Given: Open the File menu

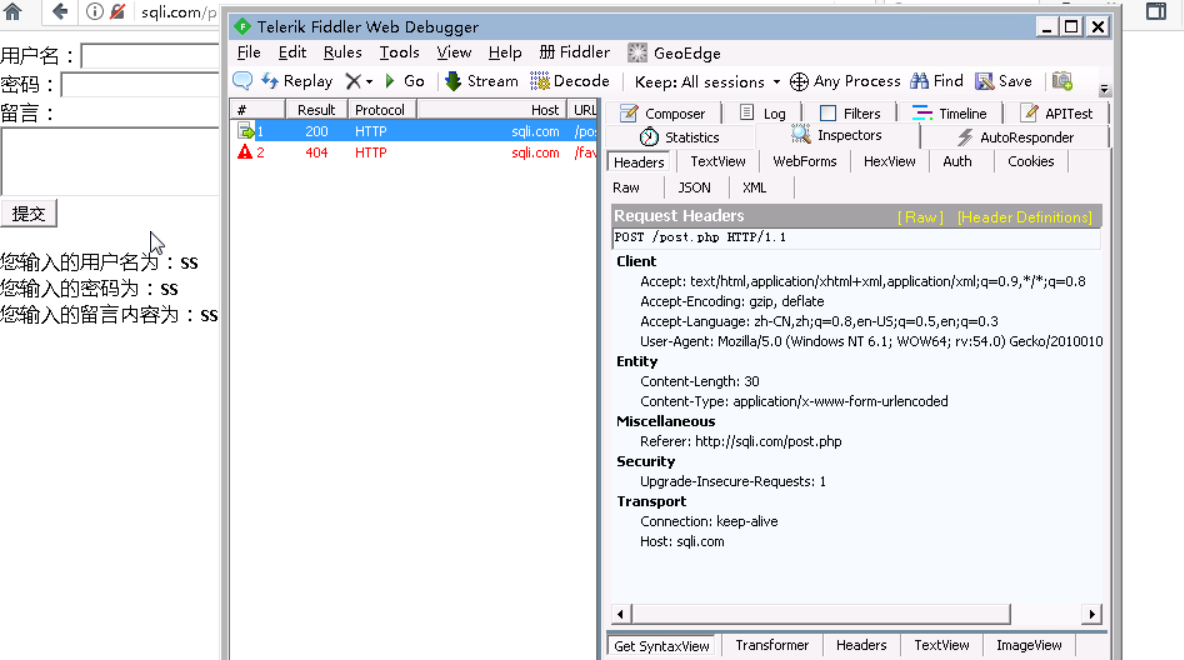Looking at the screenshot, I should [x=248, y=53].
